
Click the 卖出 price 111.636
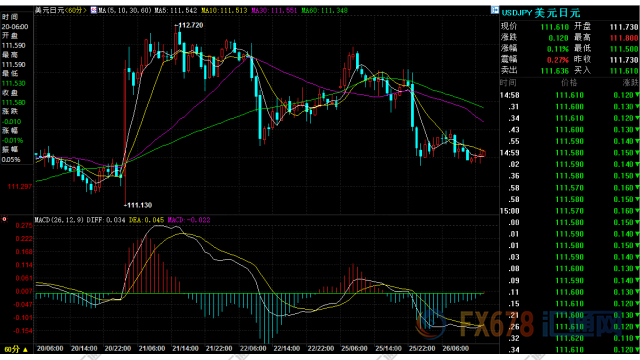(x=555, y=71)
